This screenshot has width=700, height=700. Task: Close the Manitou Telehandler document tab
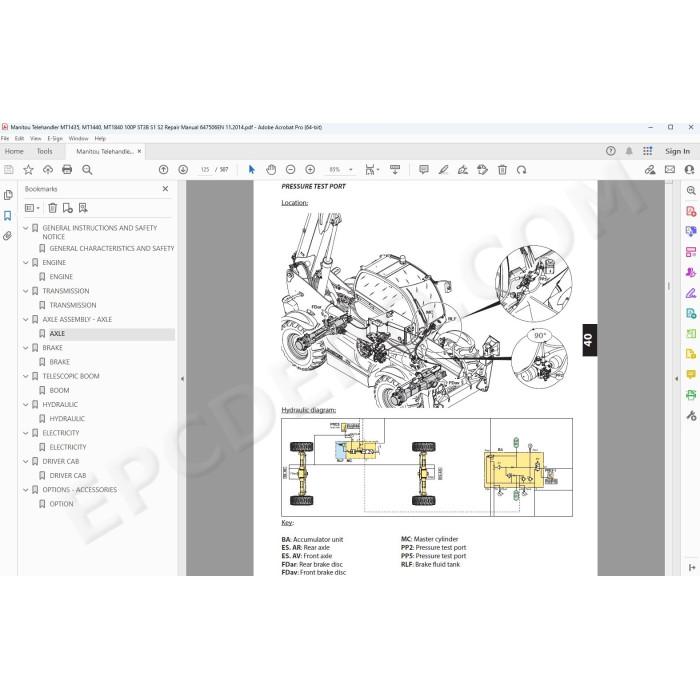pos(139,151)
